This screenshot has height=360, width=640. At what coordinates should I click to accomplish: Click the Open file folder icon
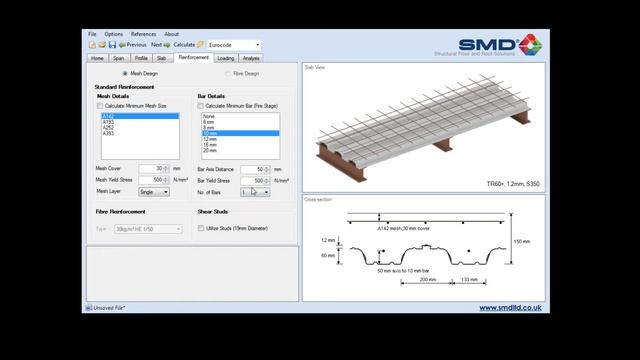[x=102, y=45]
